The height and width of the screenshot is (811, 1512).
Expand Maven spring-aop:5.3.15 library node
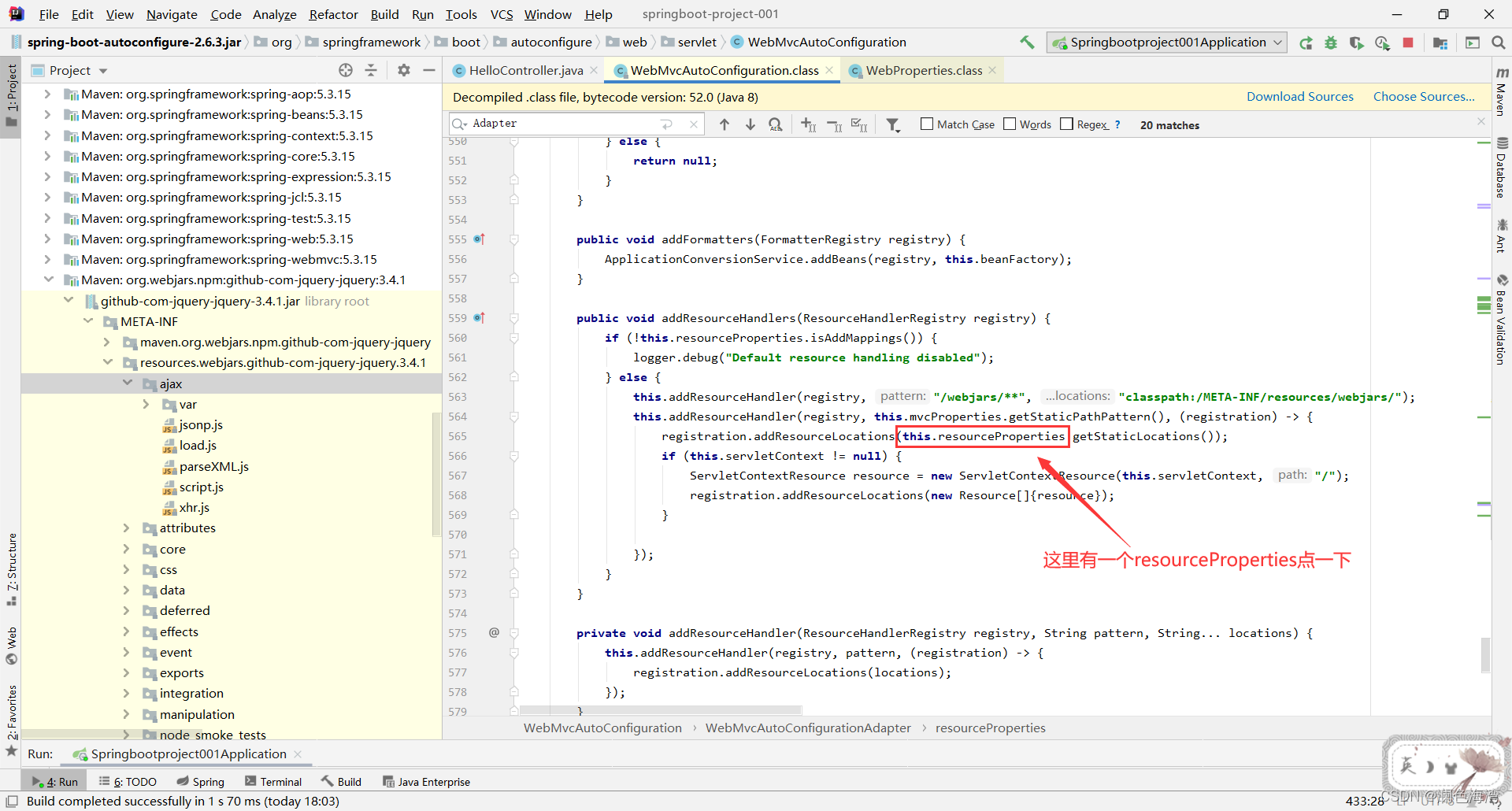(47, 94)
